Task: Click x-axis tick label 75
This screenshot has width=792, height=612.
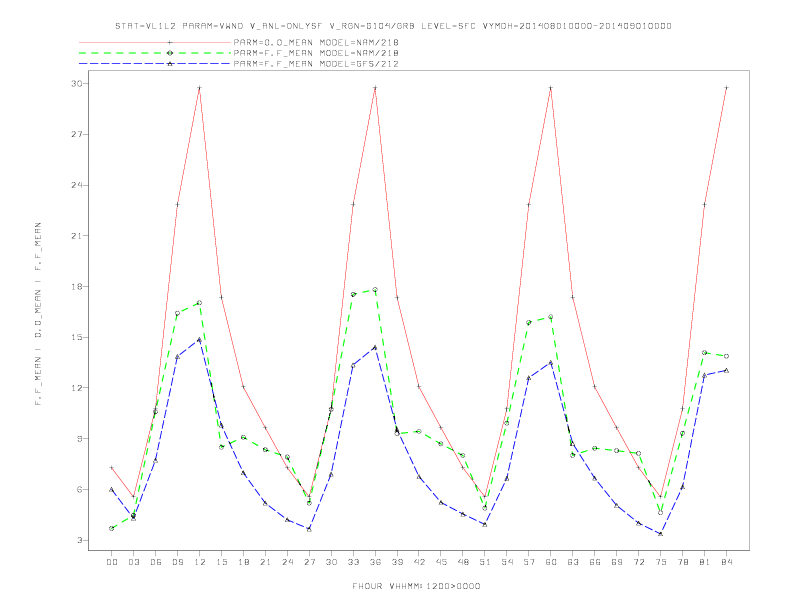Action: (x=661, y=562)
